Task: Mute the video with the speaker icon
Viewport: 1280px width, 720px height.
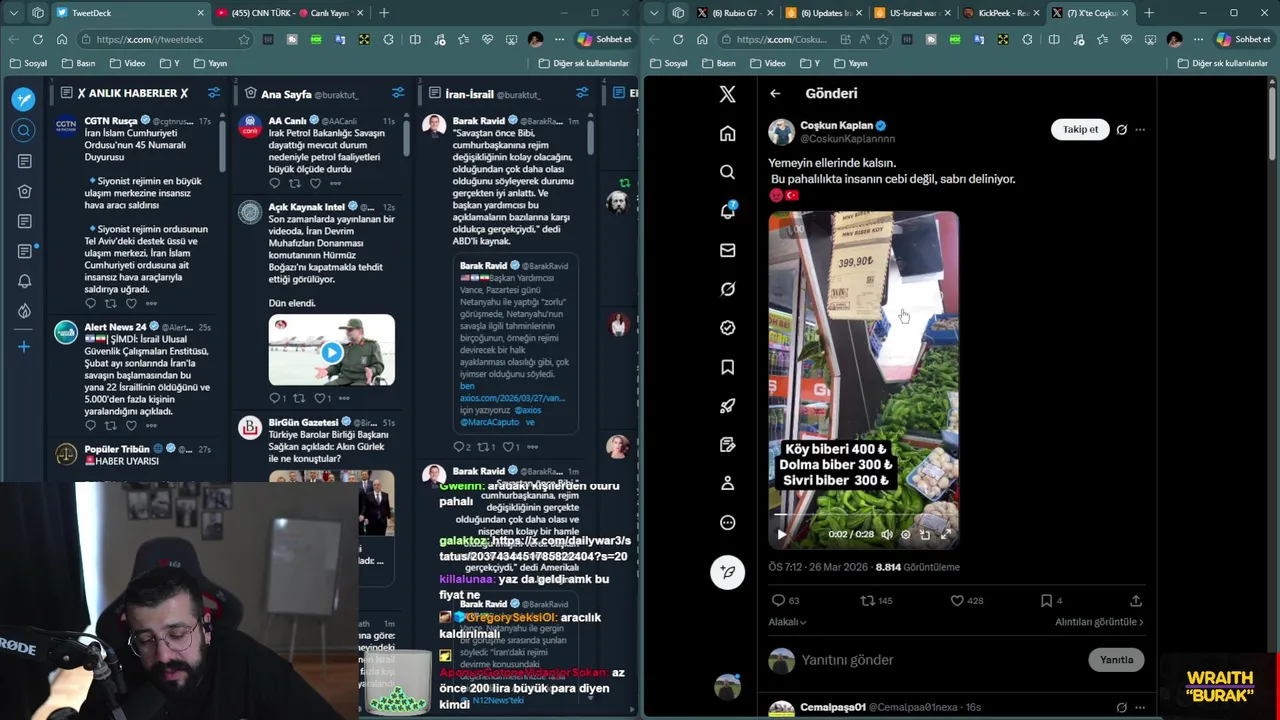Action: [886, 534]
